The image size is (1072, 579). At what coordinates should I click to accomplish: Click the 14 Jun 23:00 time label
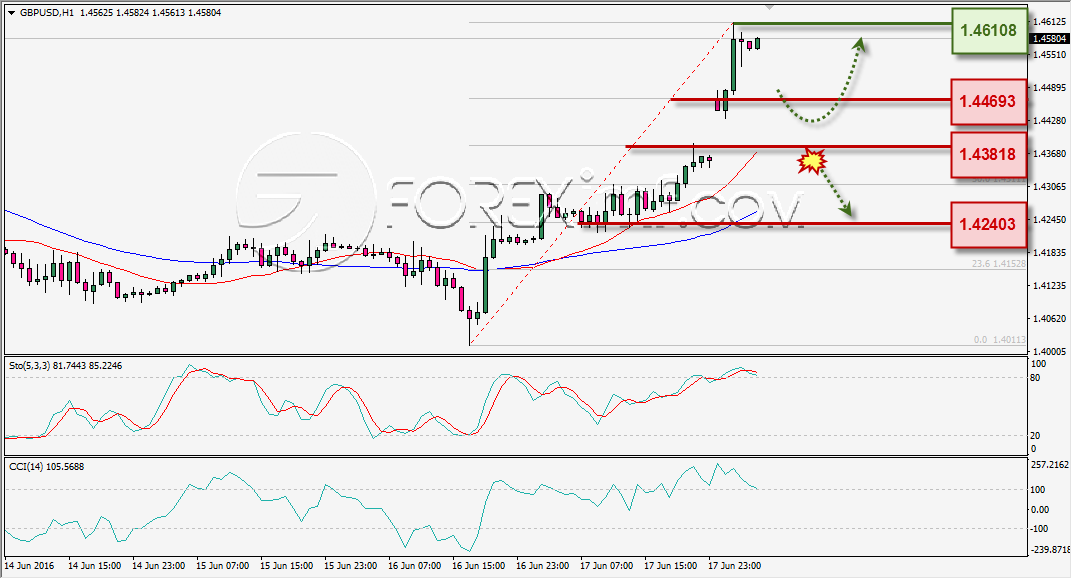click(159, 565)
